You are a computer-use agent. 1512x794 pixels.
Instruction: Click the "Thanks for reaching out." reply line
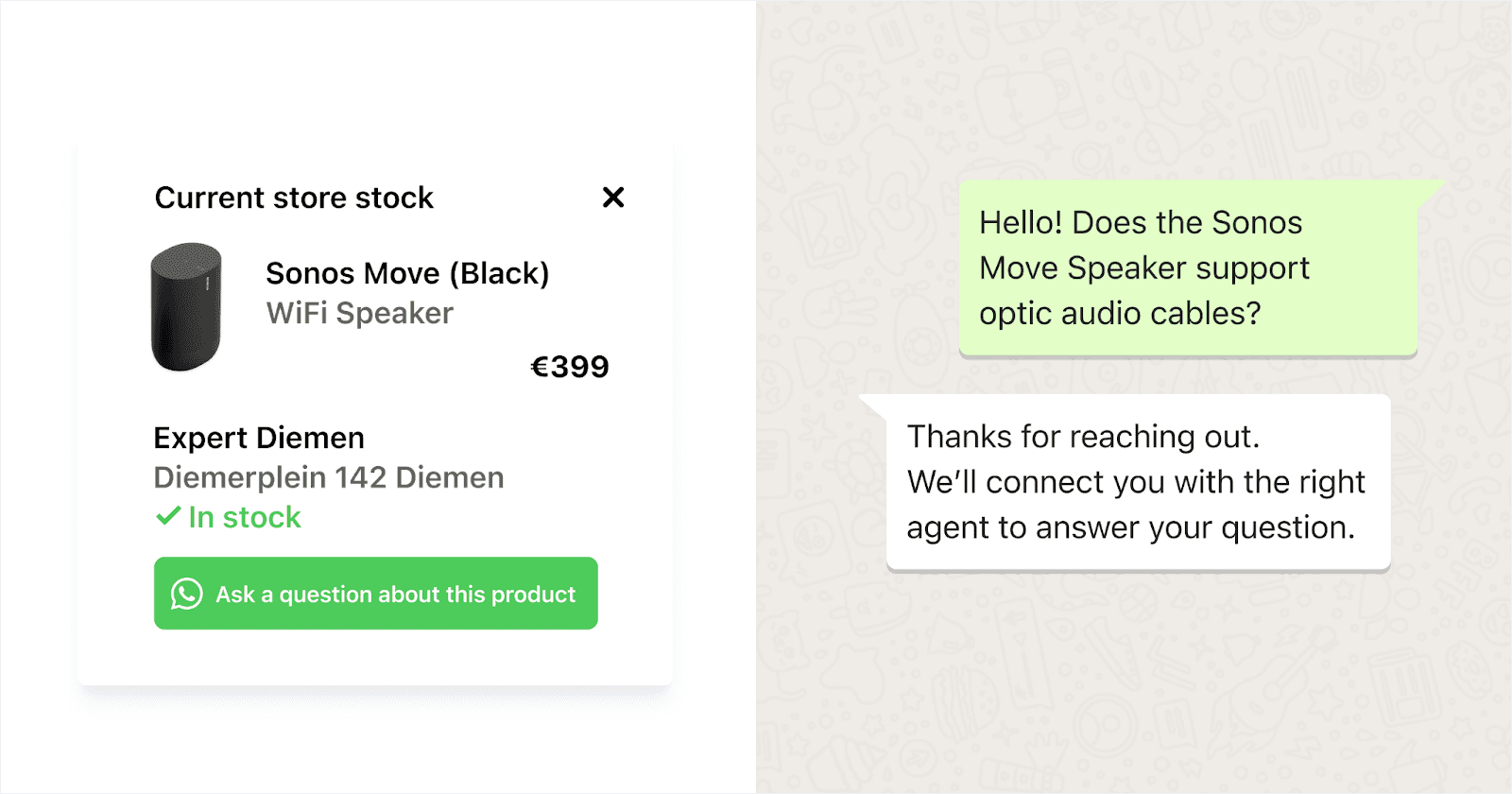(x=1083, y=437)
